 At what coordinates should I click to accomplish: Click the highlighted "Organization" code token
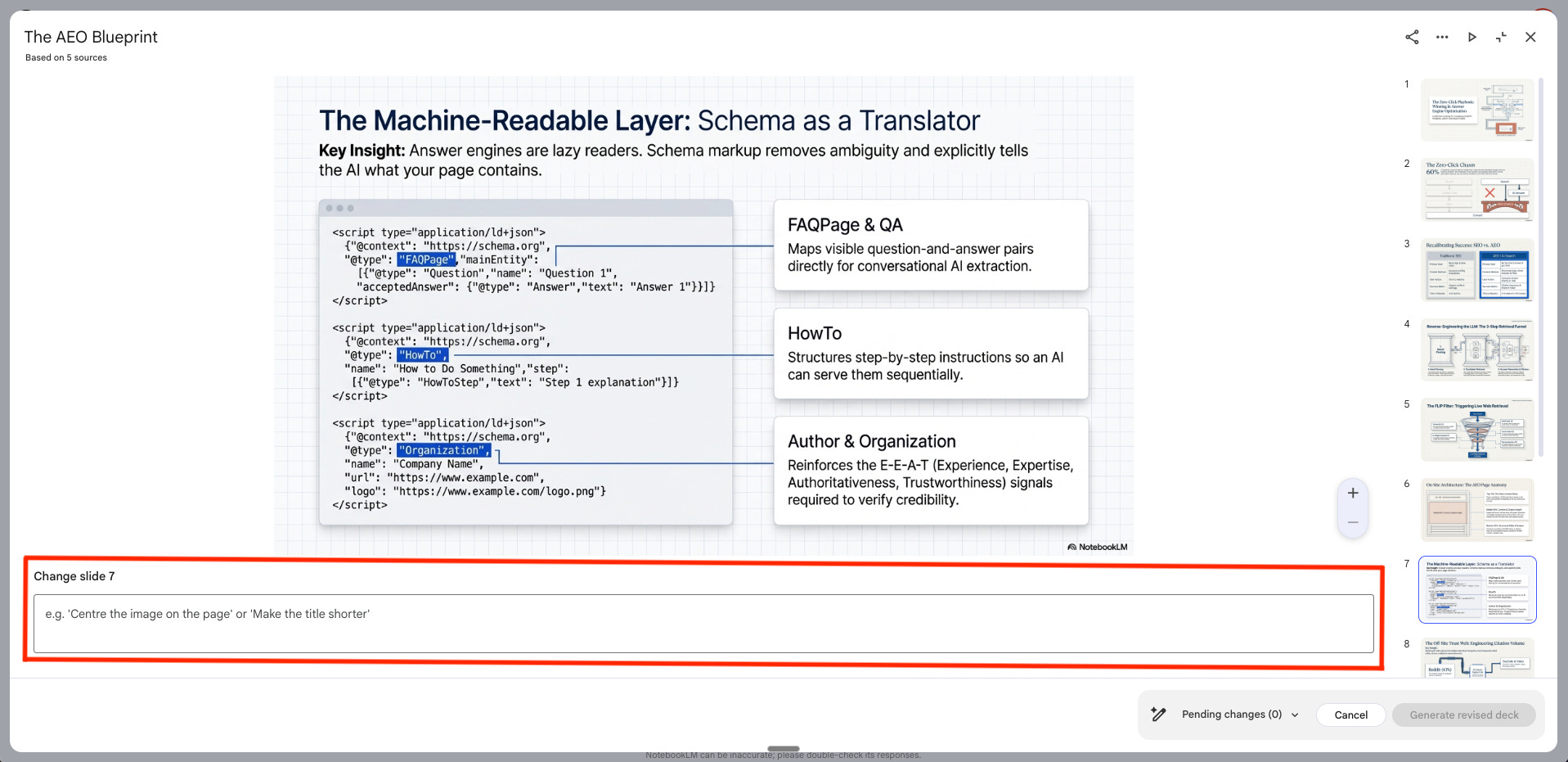pyautogui.click(x=444, y=450)
